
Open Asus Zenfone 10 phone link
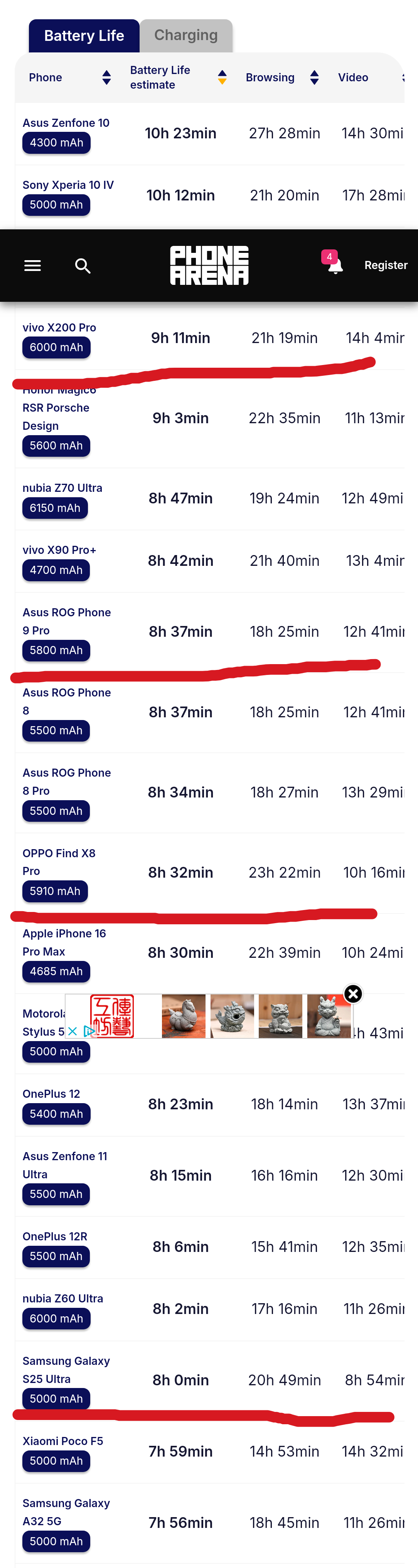point(66,123)
